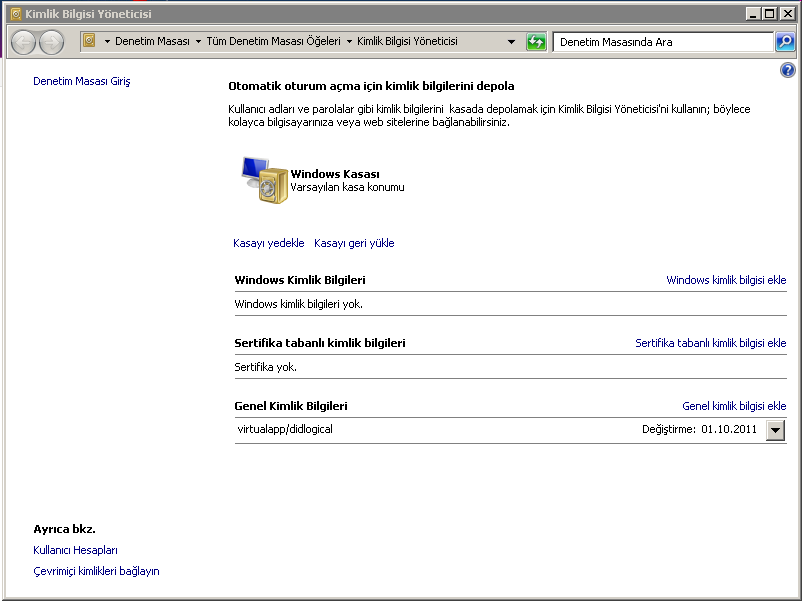Open Kullanıcı Hesapları link
Viewport: 802px width, 601px height.
[75, 550]
